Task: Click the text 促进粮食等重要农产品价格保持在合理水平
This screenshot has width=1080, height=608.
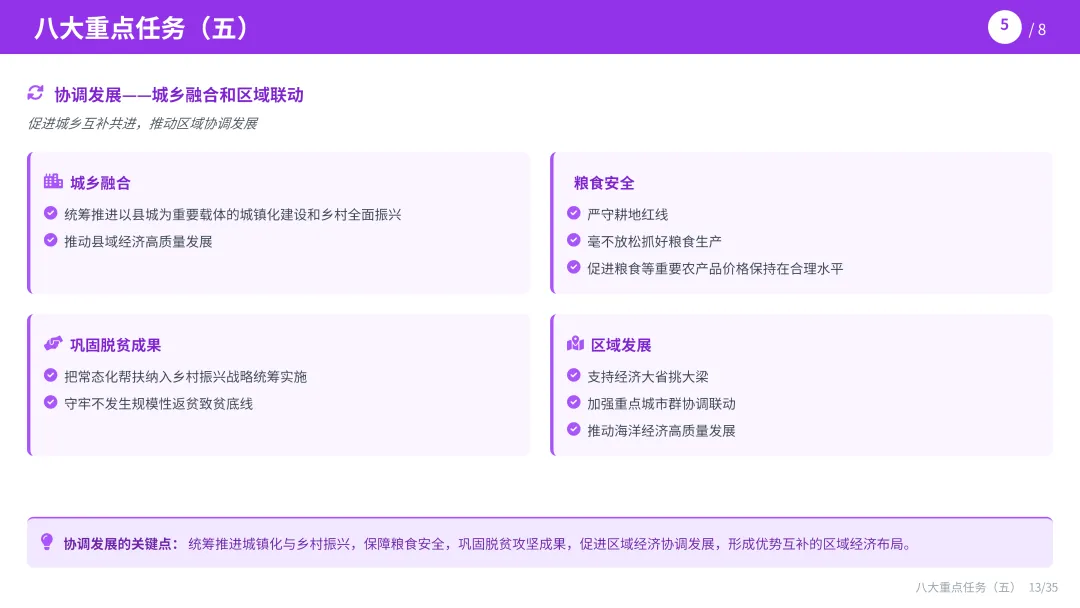Action: [x=715, y=269]
